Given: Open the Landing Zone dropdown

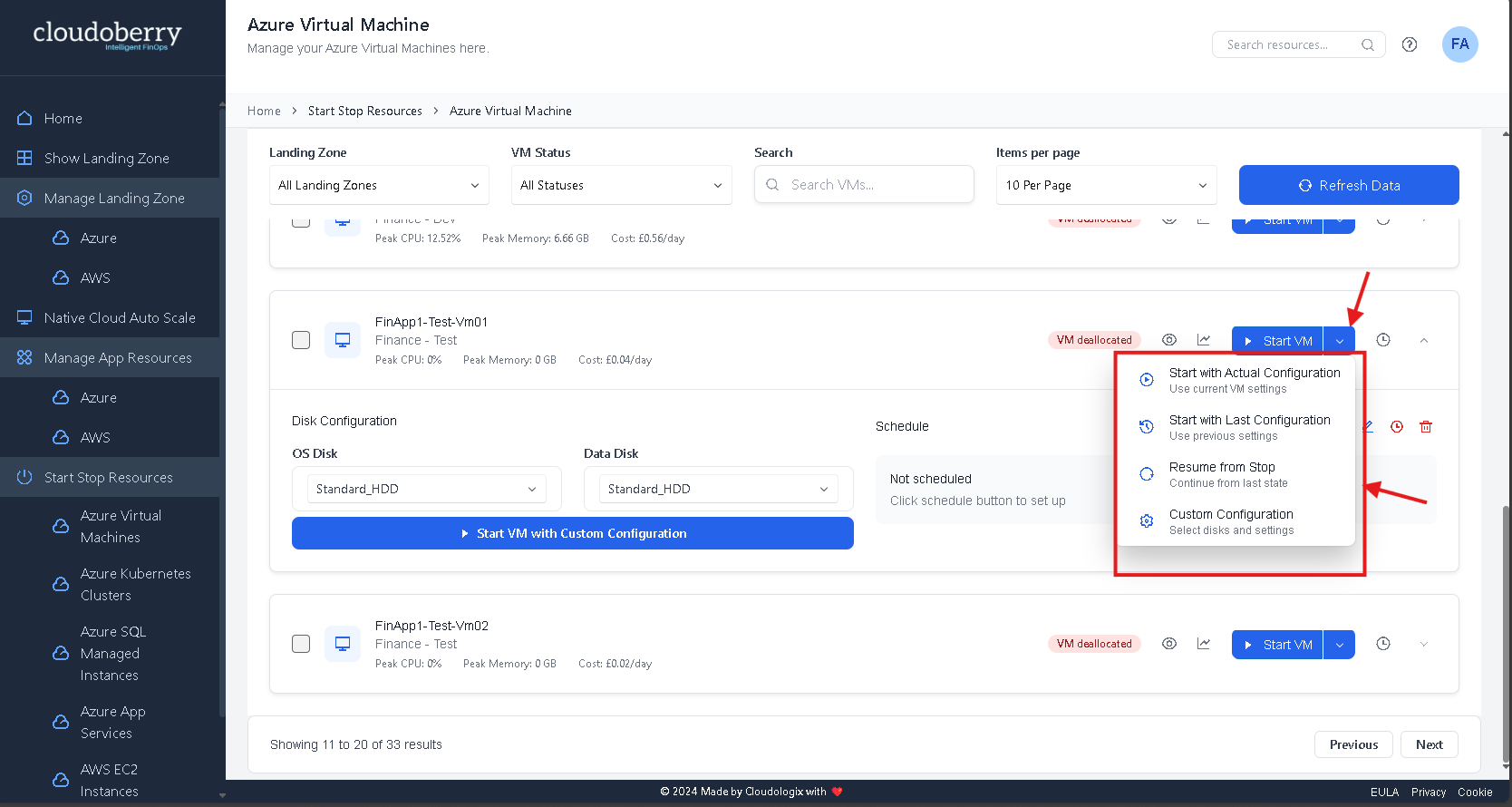Looking at the screenshot, I should pos(379,185).
